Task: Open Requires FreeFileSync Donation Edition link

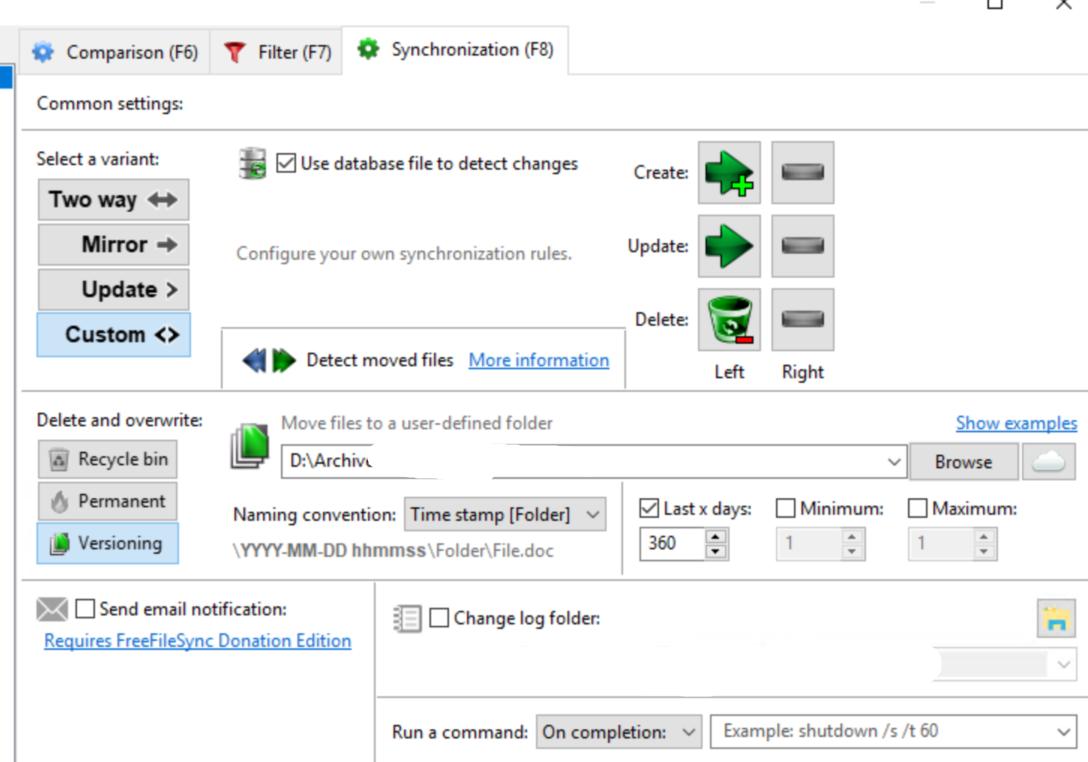Action: click(198, 641)
